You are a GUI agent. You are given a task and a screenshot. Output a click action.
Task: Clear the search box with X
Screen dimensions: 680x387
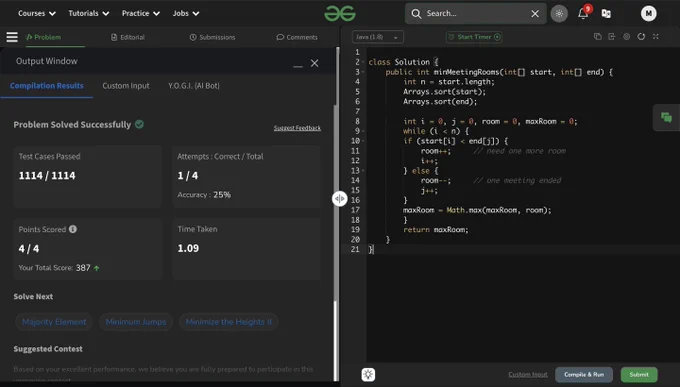pyautogui.click(x=535, y=13)
